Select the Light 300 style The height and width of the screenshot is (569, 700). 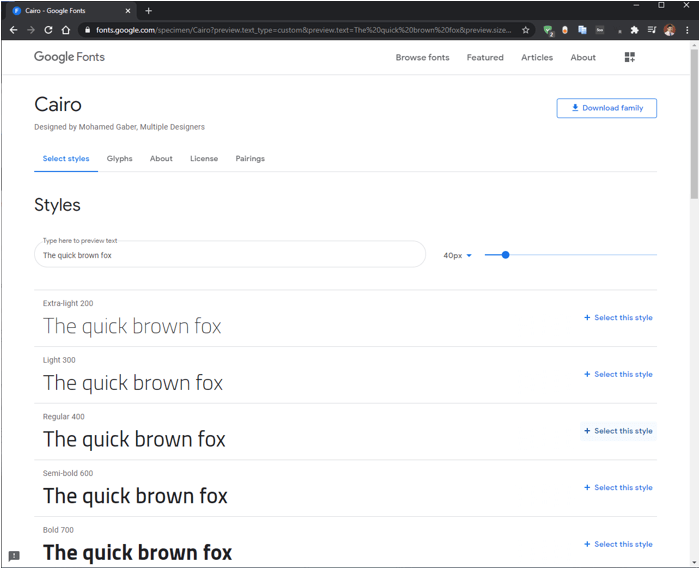[618, 374]
